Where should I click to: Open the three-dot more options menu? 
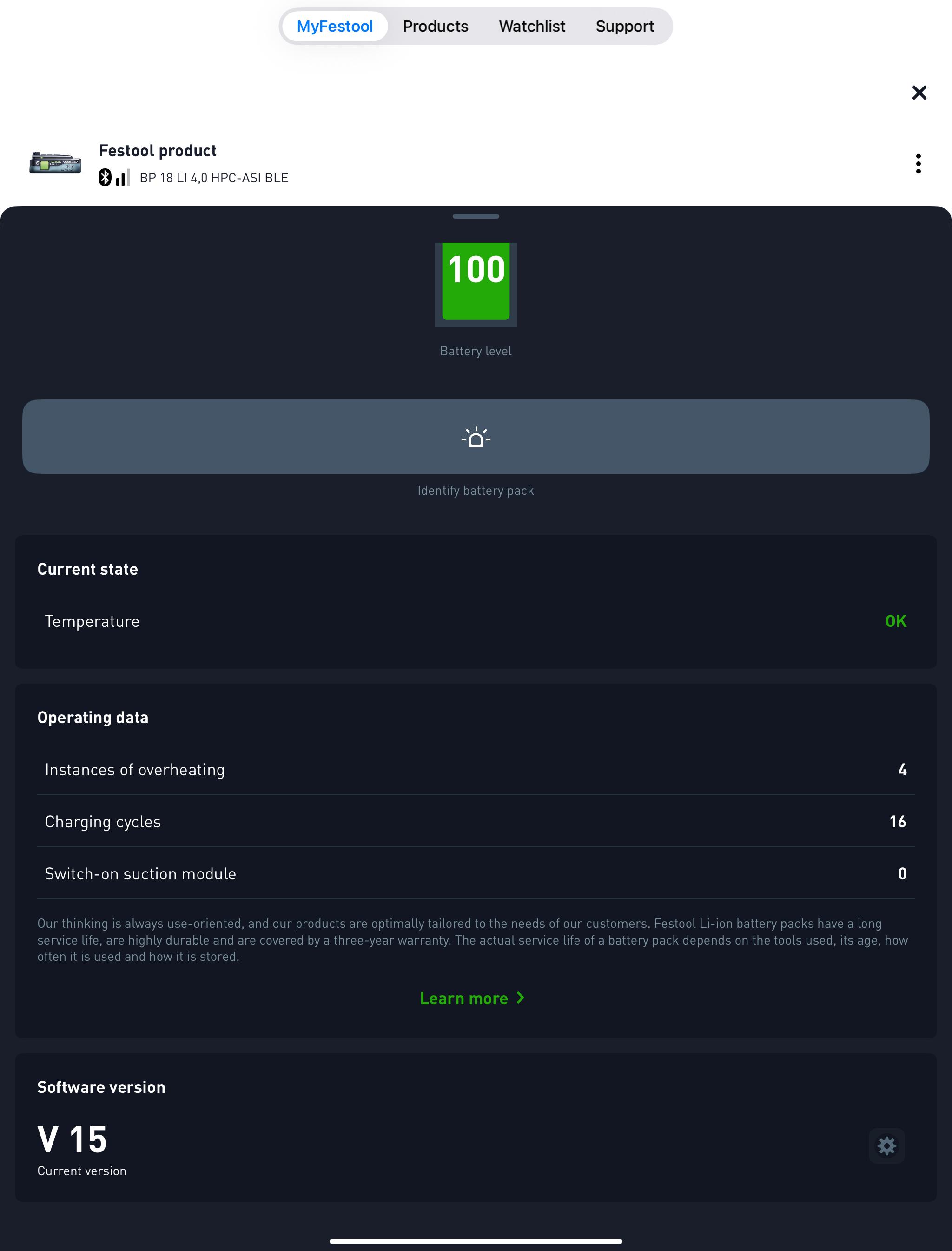point(918,164)
